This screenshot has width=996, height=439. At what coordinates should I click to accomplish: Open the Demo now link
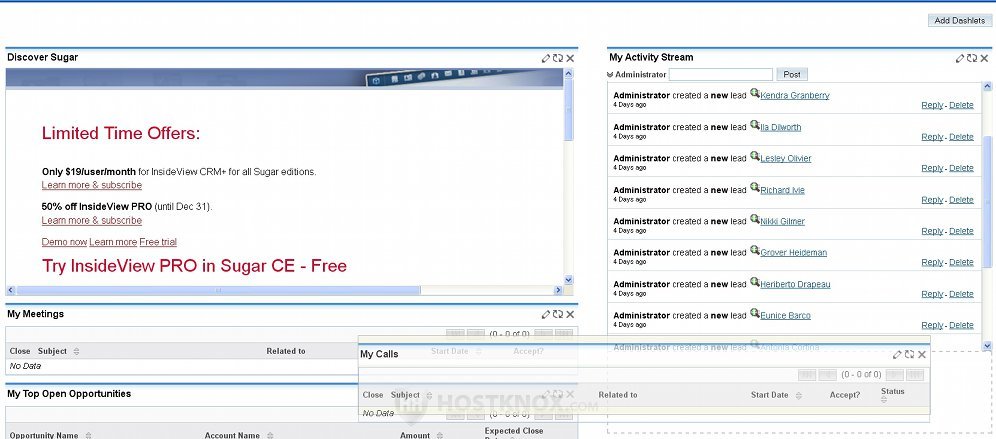pos(64,242)
